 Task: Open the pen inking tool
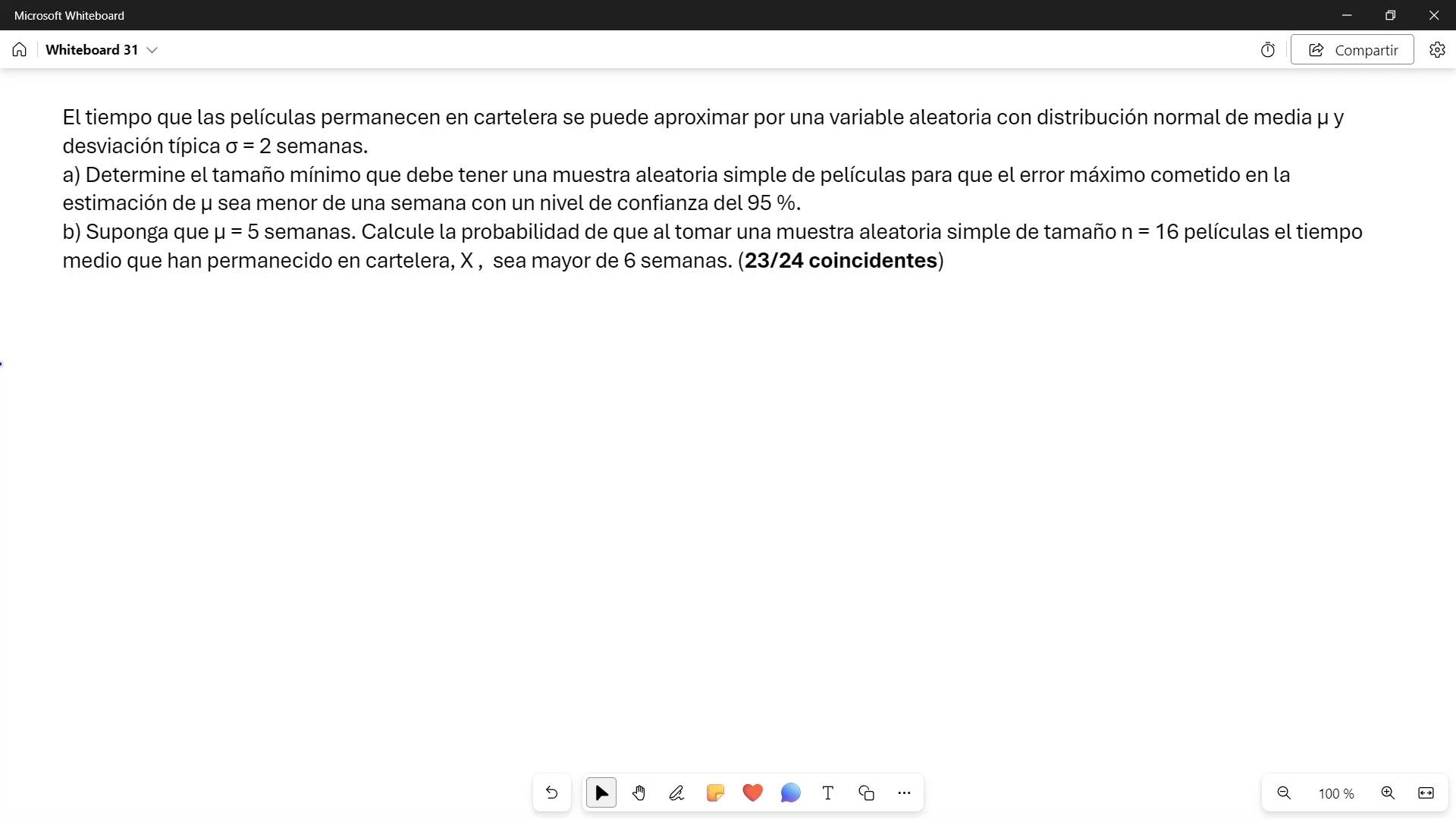[676, 792]
